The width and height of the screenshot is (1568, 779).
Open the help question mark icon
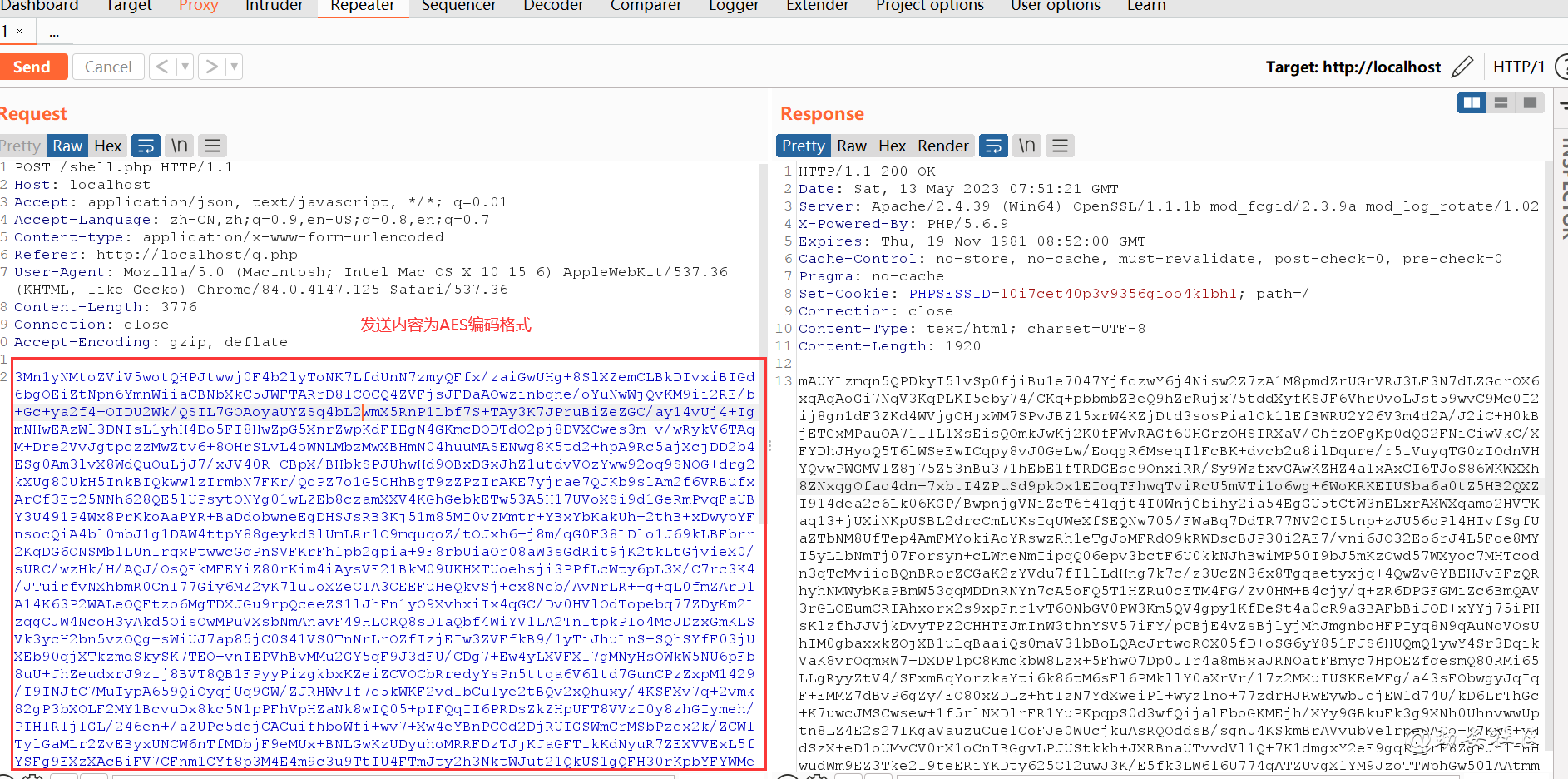1561,67
